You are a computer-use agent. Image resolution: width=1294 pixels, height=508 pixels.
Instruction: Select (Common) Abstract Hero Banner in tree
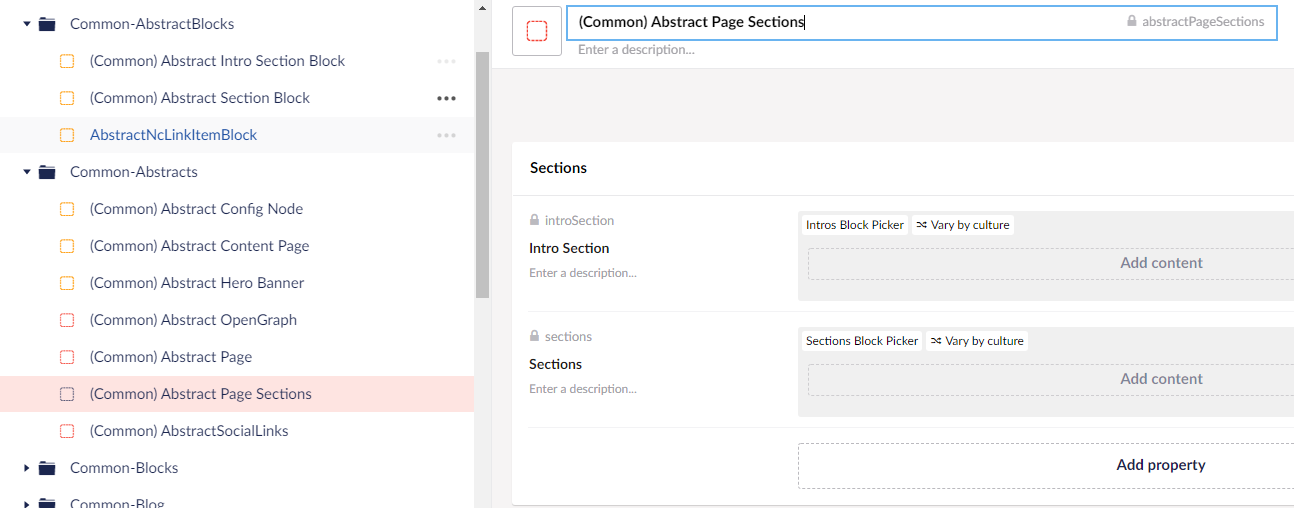tap(196, 283)
